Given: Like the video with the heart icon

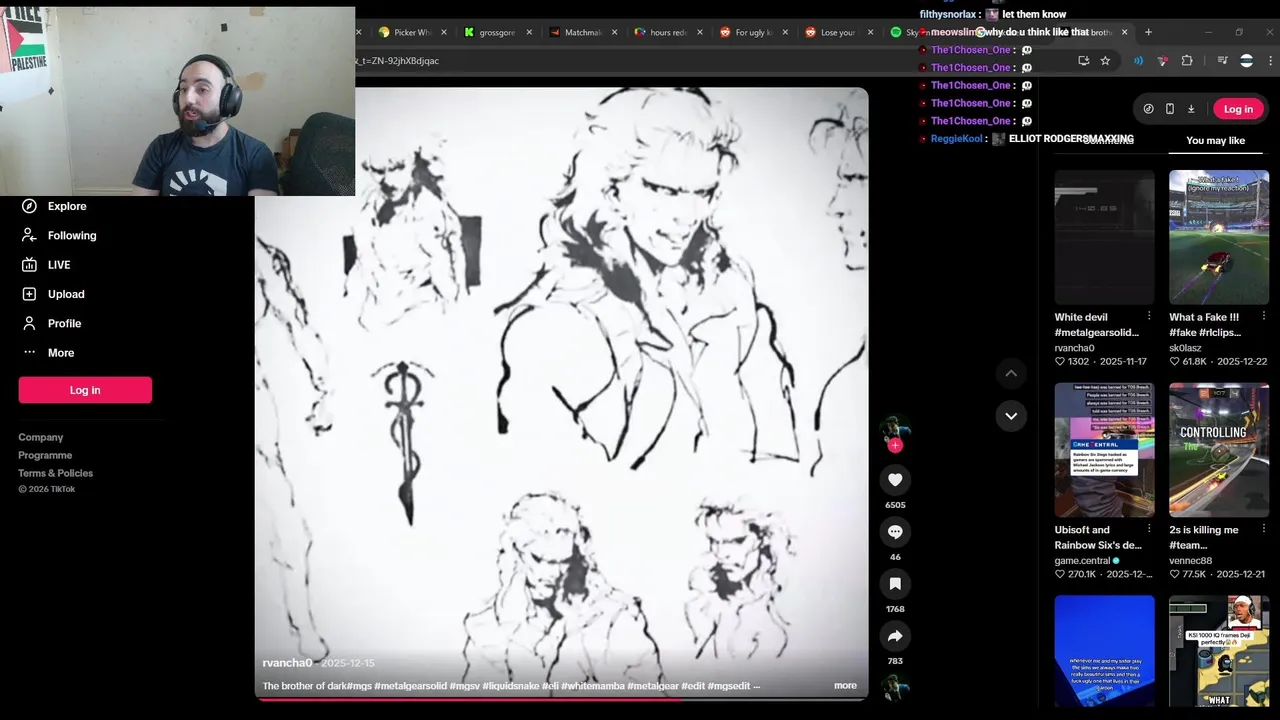Looking at the screenshot, I should [895, 480].
